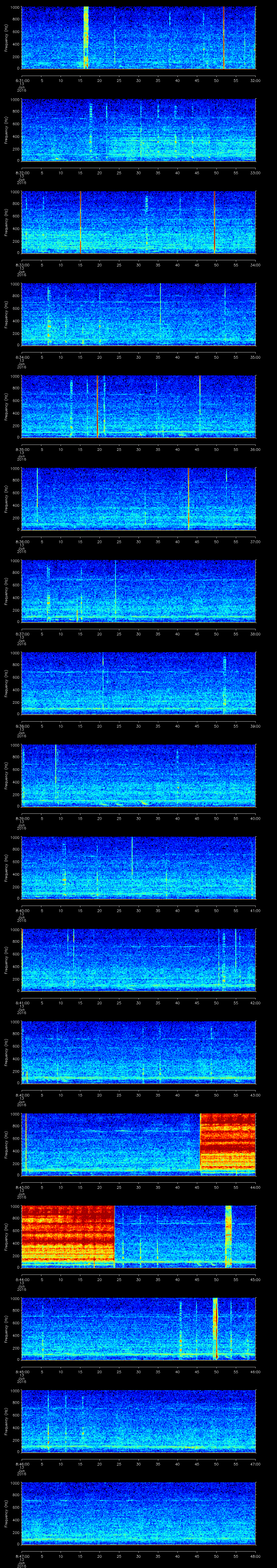
Task: Click the 45:00 end-time label
Action: coord(255,1279)
